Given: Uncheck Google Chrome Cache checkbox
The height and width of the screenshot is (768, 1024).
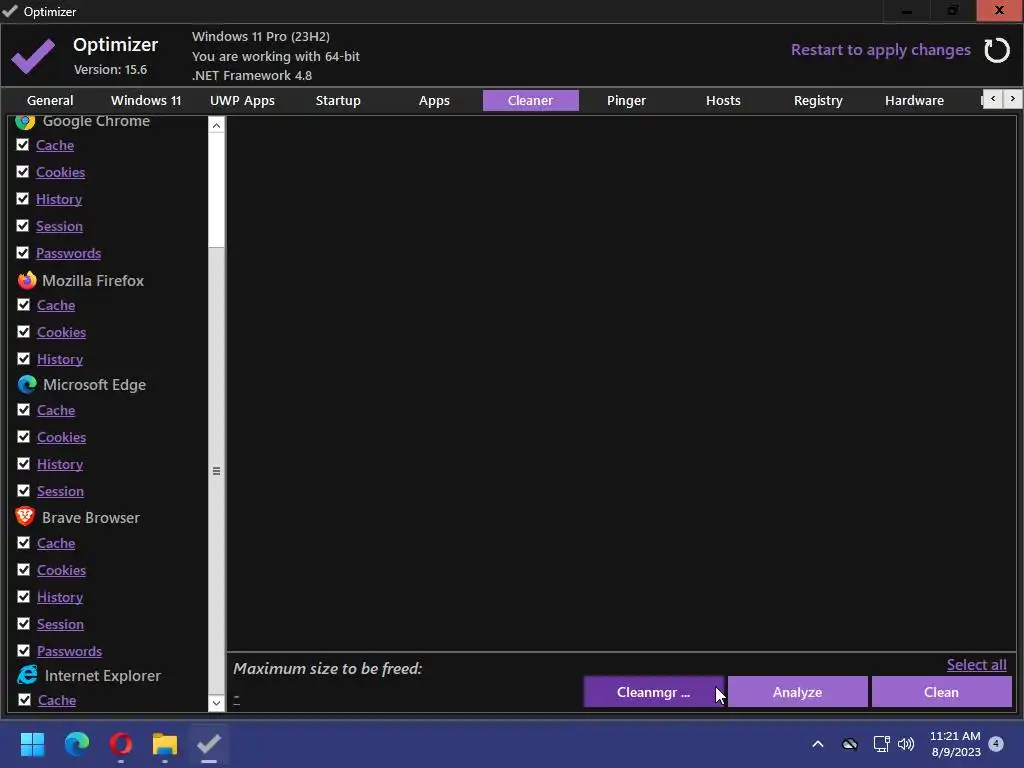Looking at the screenshot, I should pos(23,144).
